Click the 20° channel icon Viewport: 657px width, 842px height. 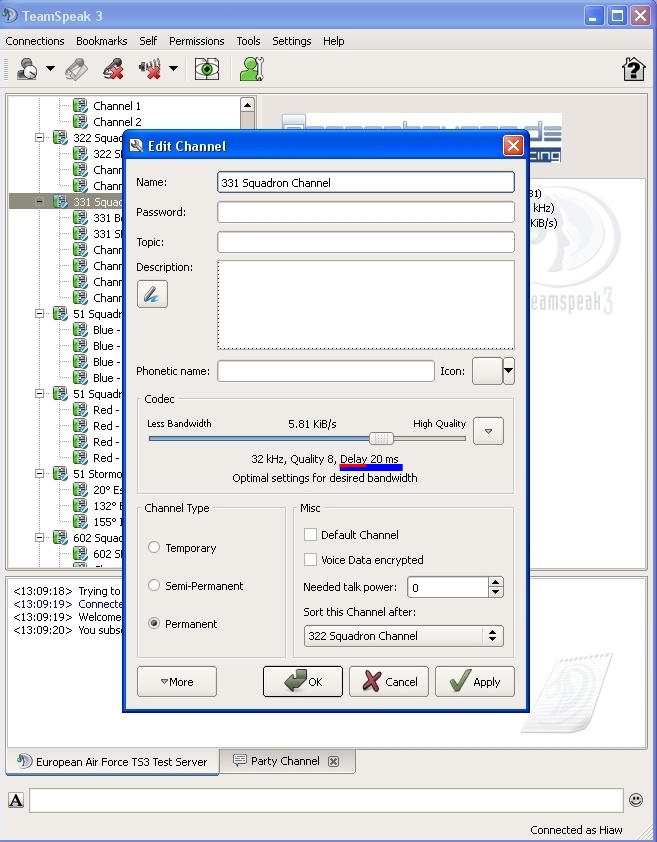(80, 490)
